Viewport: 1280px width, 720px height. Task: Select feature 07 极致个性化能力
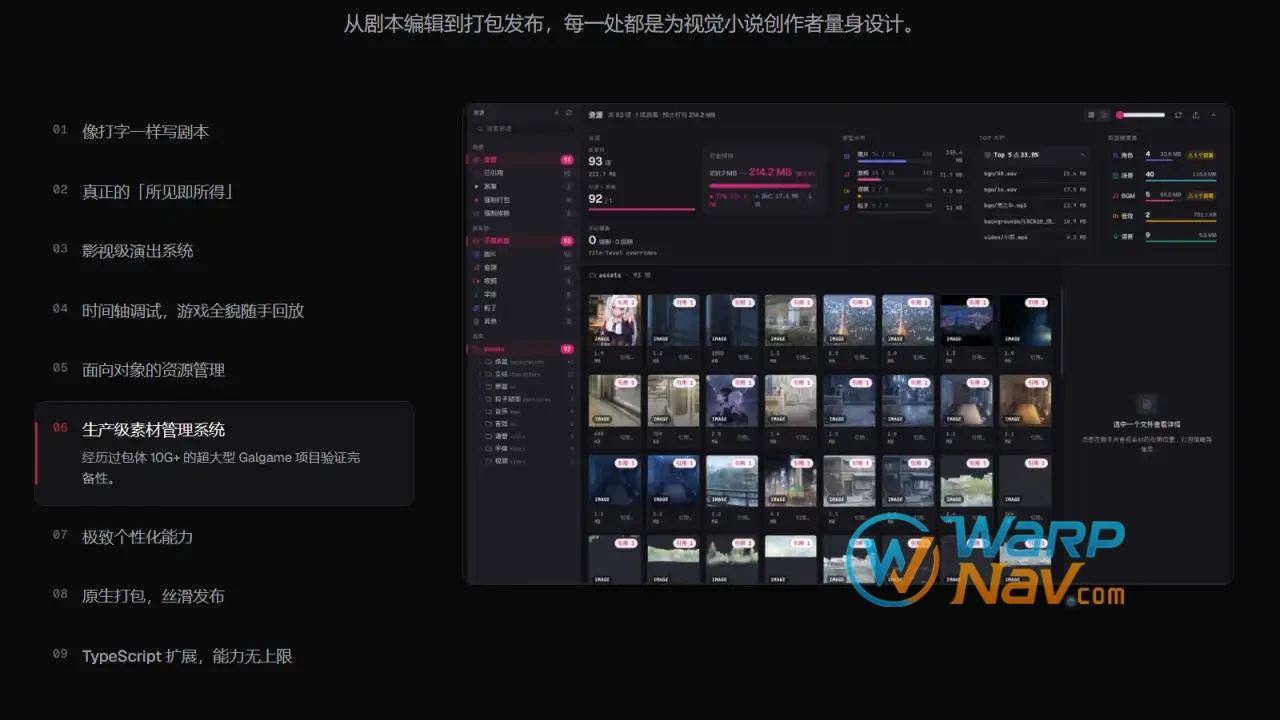click(137, 536)
